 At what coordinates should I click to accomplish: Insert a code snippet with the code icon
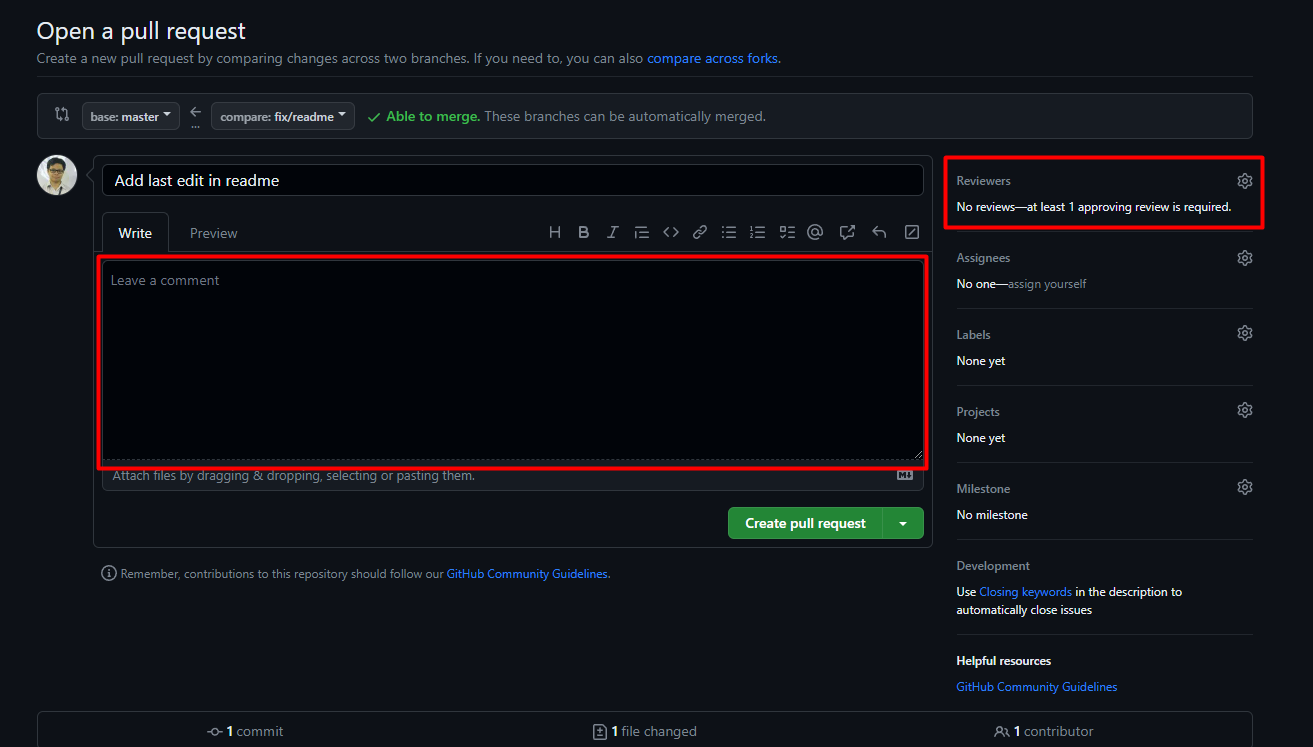coord(671,232)
